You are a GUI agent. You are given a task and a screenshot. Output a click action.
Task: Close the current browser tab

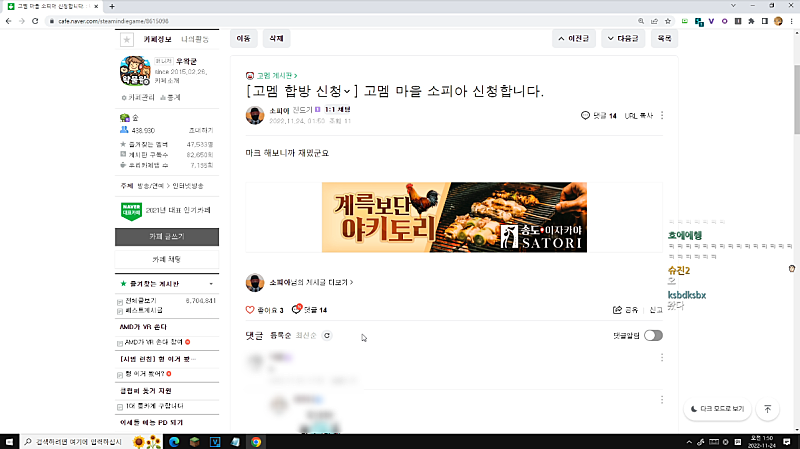pos(96,6)
